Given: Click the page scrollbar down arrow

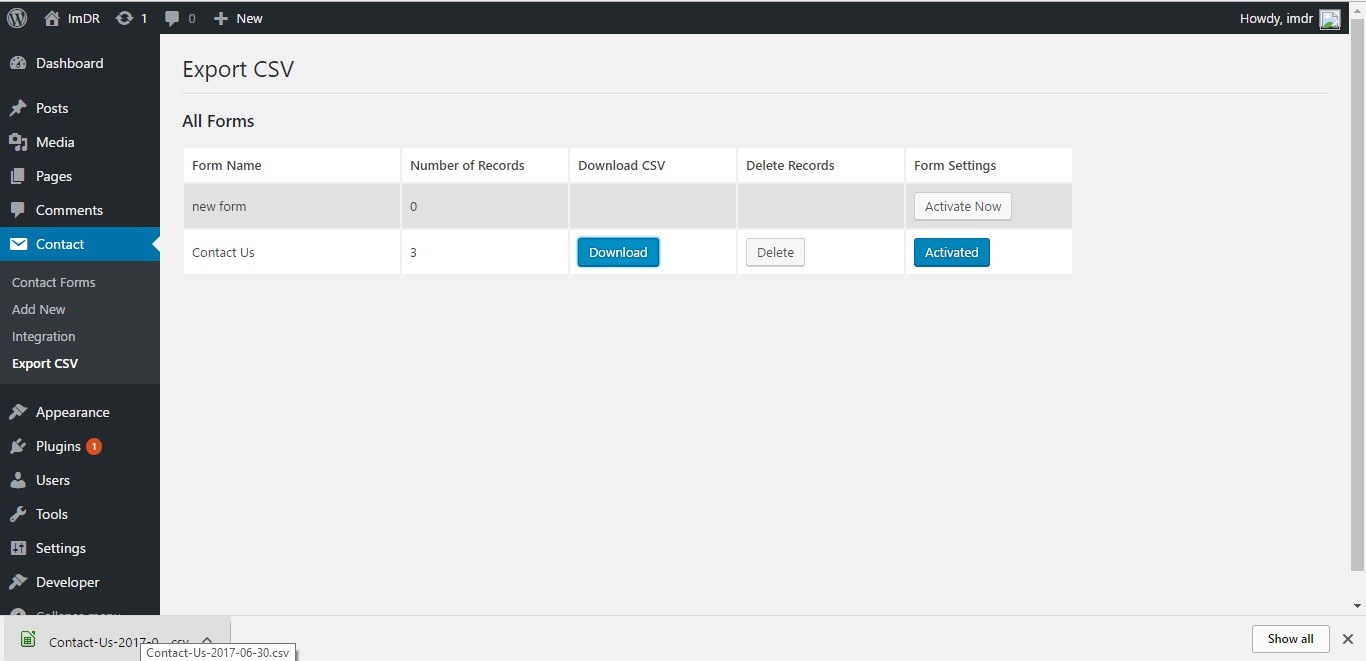Looking at the screenshot, I should click(x=1358, y=606).
